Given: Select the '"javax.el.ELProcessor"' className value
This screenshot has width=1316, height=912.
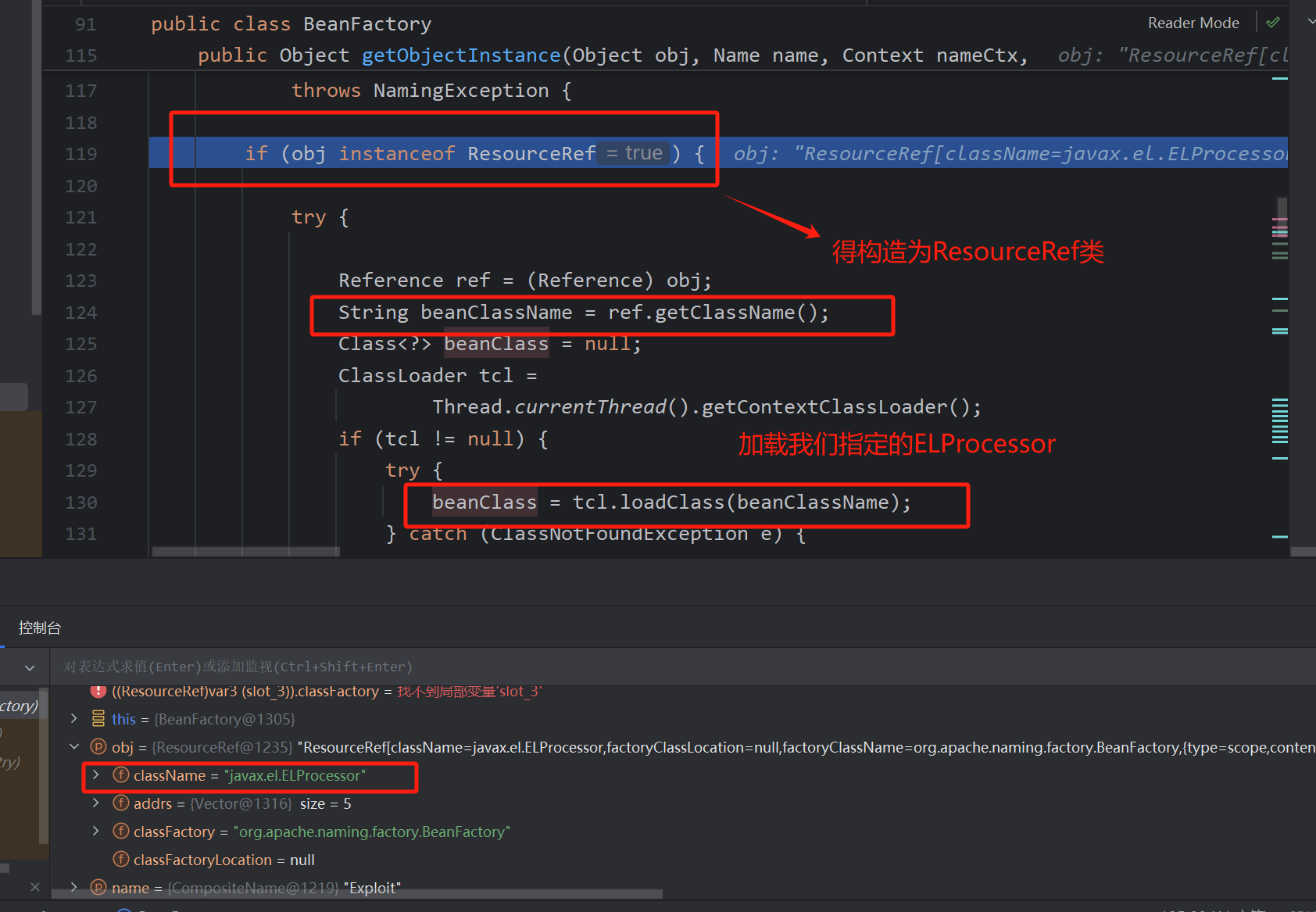Looking at the screenshot, I should [x=295, y=775].
